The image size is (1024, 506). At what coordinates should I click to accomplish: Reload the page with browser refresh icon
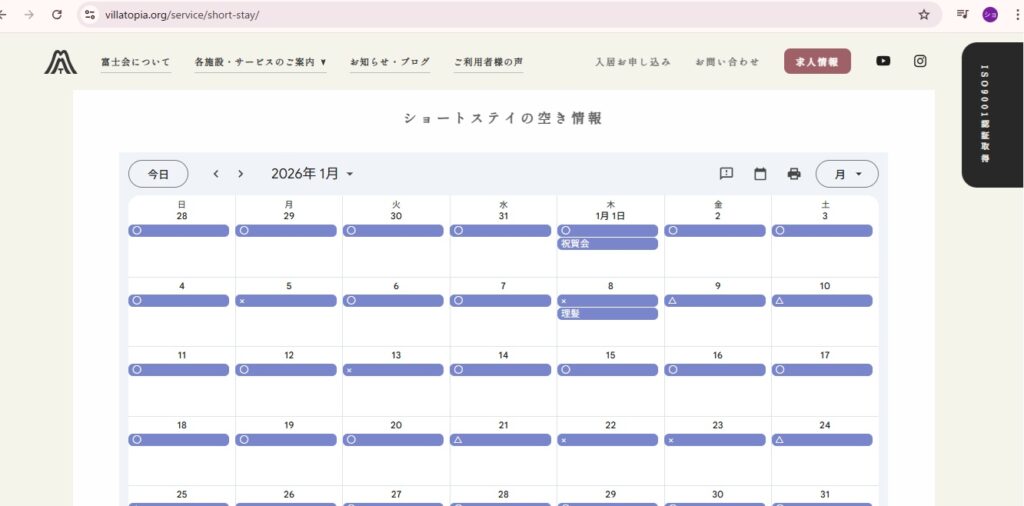(57, 15)
